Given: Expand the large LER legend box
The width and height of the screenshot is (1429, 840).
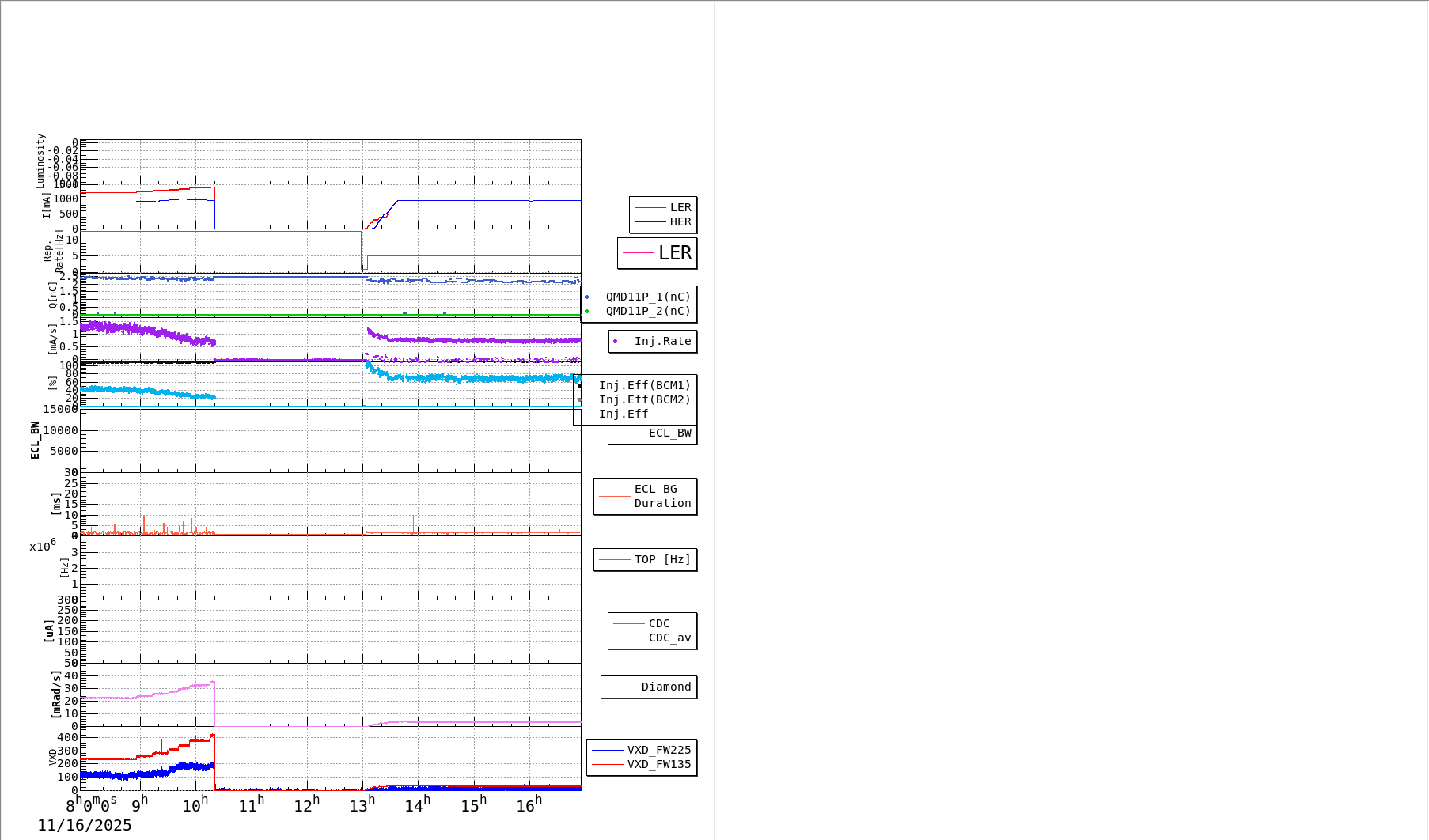Looking at the screenshot, I should [658, 253].
